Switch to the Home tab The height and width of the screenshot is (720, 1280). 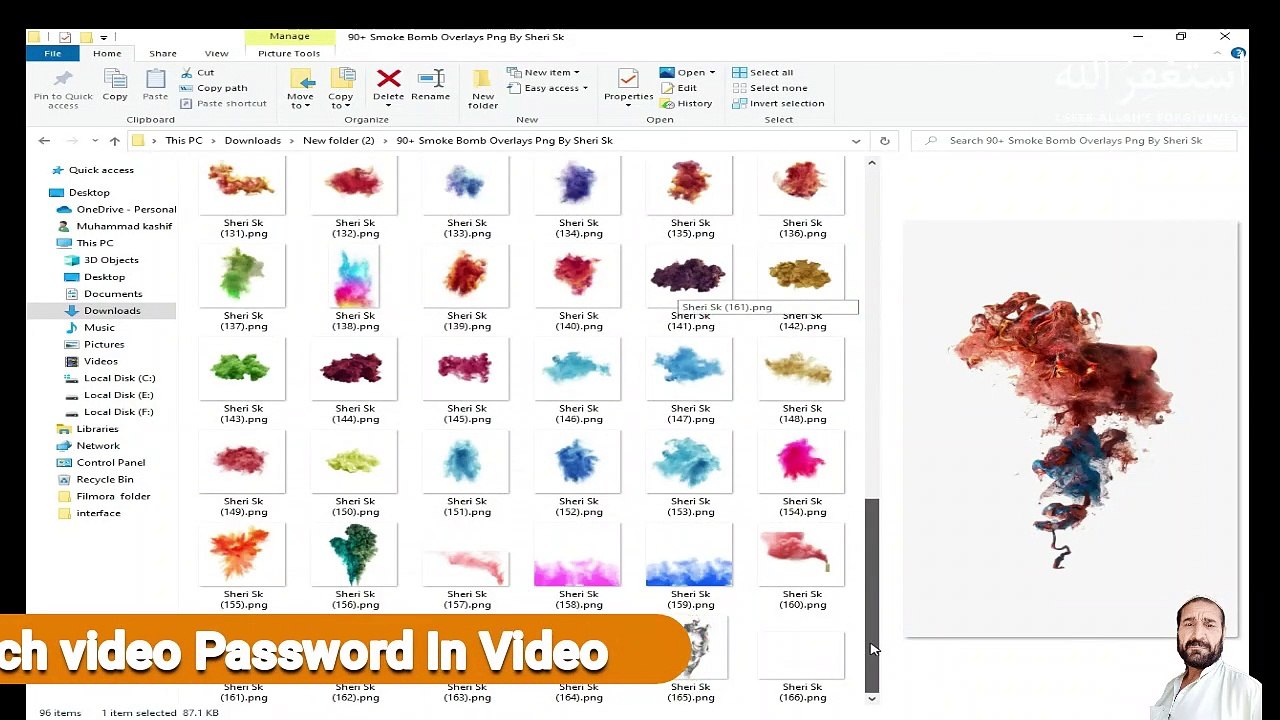tap(107, 53)
